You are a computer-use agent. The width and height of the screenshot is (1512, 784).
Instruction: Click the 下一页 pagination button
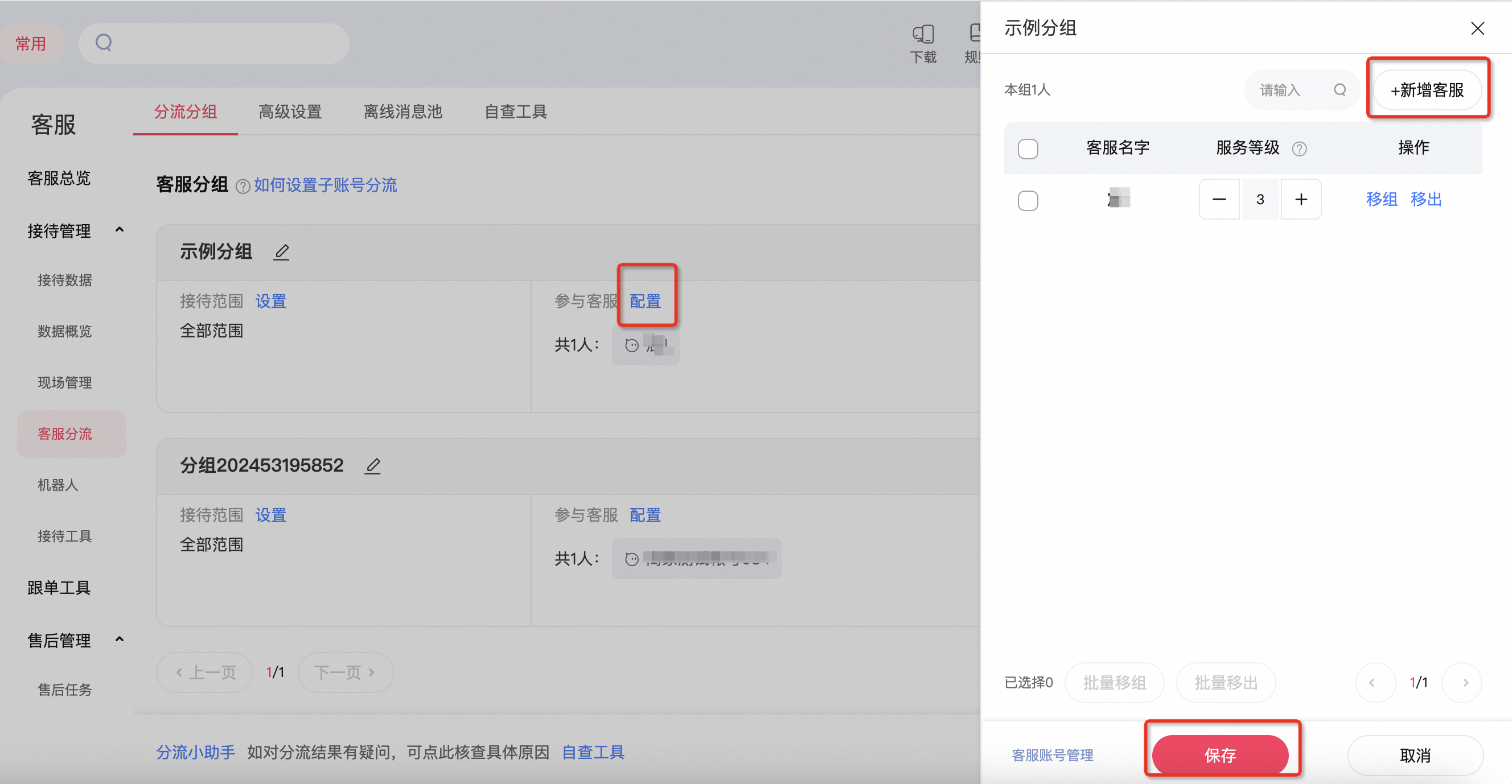pos(346,672)
